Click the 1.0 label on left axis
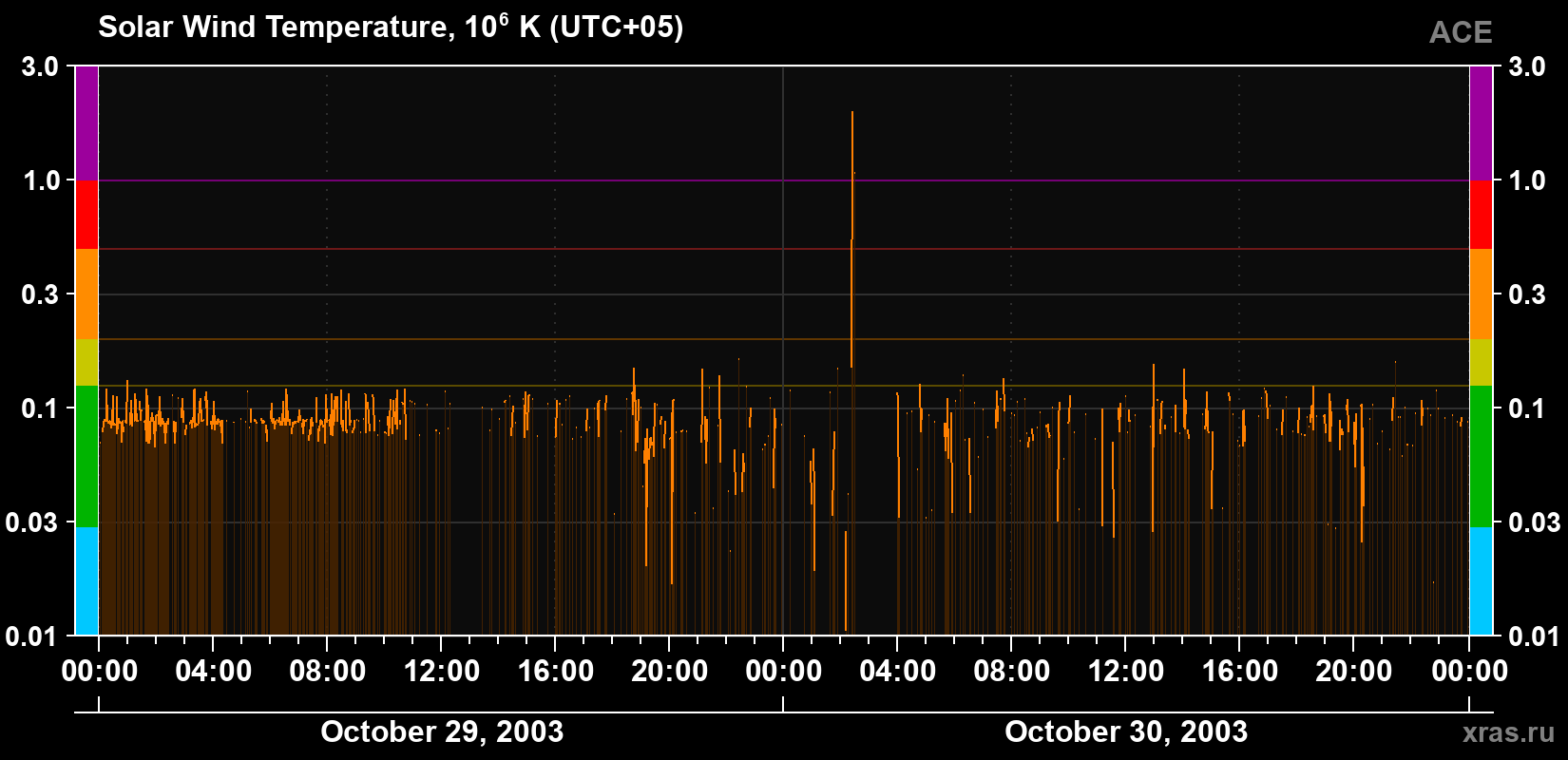This screenshot has width=1568, height=760. (x=41, y=180)
